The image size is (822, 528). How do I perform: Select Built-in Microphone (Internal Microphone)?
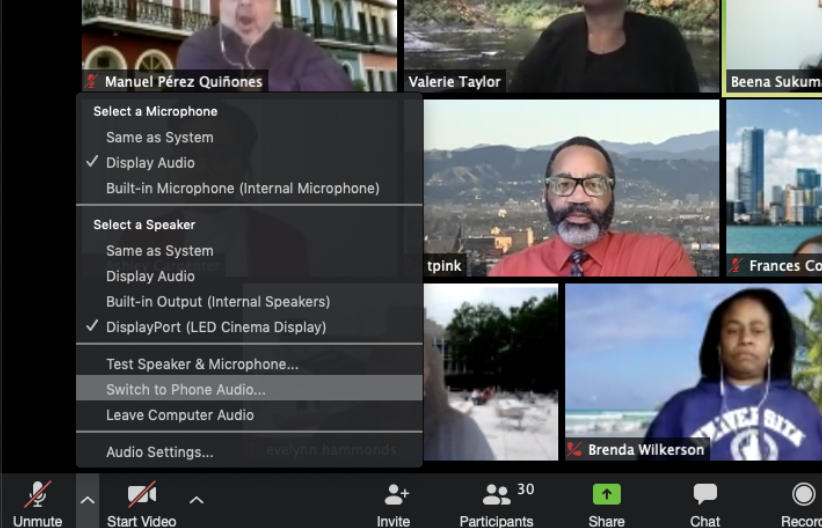249,188
